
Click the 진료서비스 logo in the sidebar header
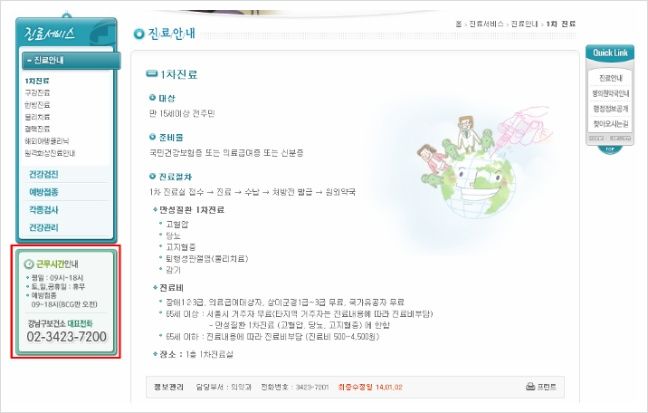[x=50, y=33]
